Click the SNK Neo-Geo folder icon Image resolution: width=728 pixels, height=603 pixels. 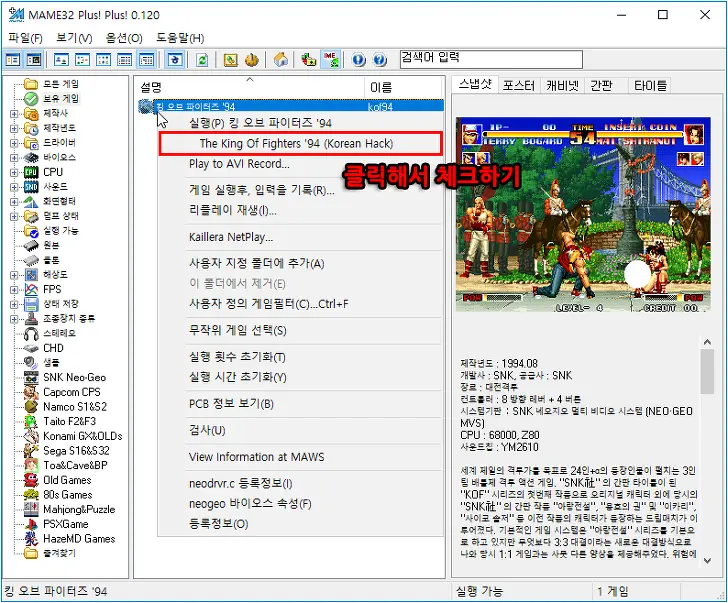(x=31, y=377)
